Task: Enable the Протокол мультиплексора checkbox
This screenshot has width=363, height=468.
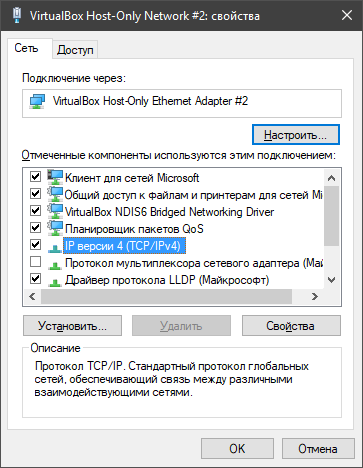Action: tap(35, 262)
